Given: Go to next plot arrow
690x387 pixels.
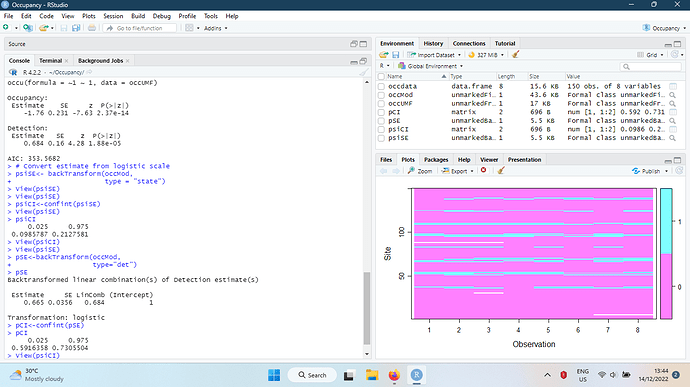Looking at the screenshot, I should point(395,171).
